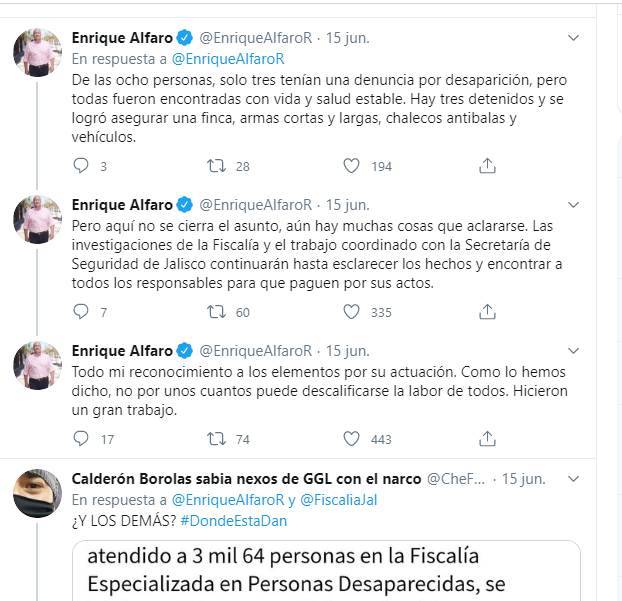Retweet the tweet with 28 retweets
Image resolution: width=622 pixels, height=601 pixels.
click(x=216, y=165)
